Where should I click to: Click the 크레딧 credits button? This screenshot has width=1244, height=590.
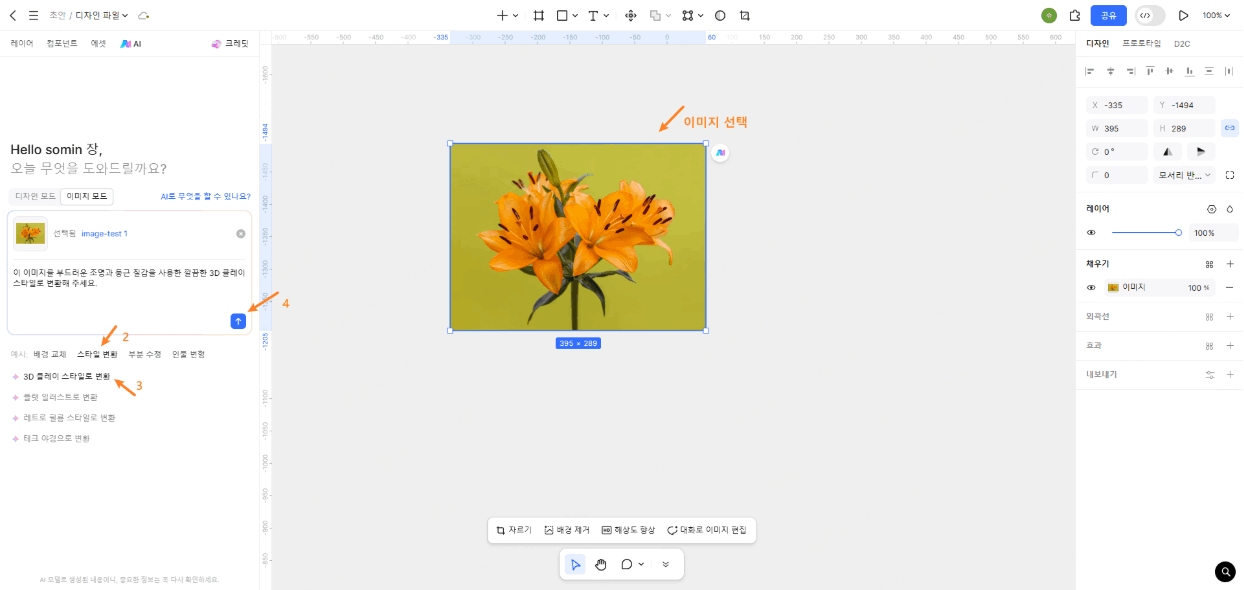point(230,44)
